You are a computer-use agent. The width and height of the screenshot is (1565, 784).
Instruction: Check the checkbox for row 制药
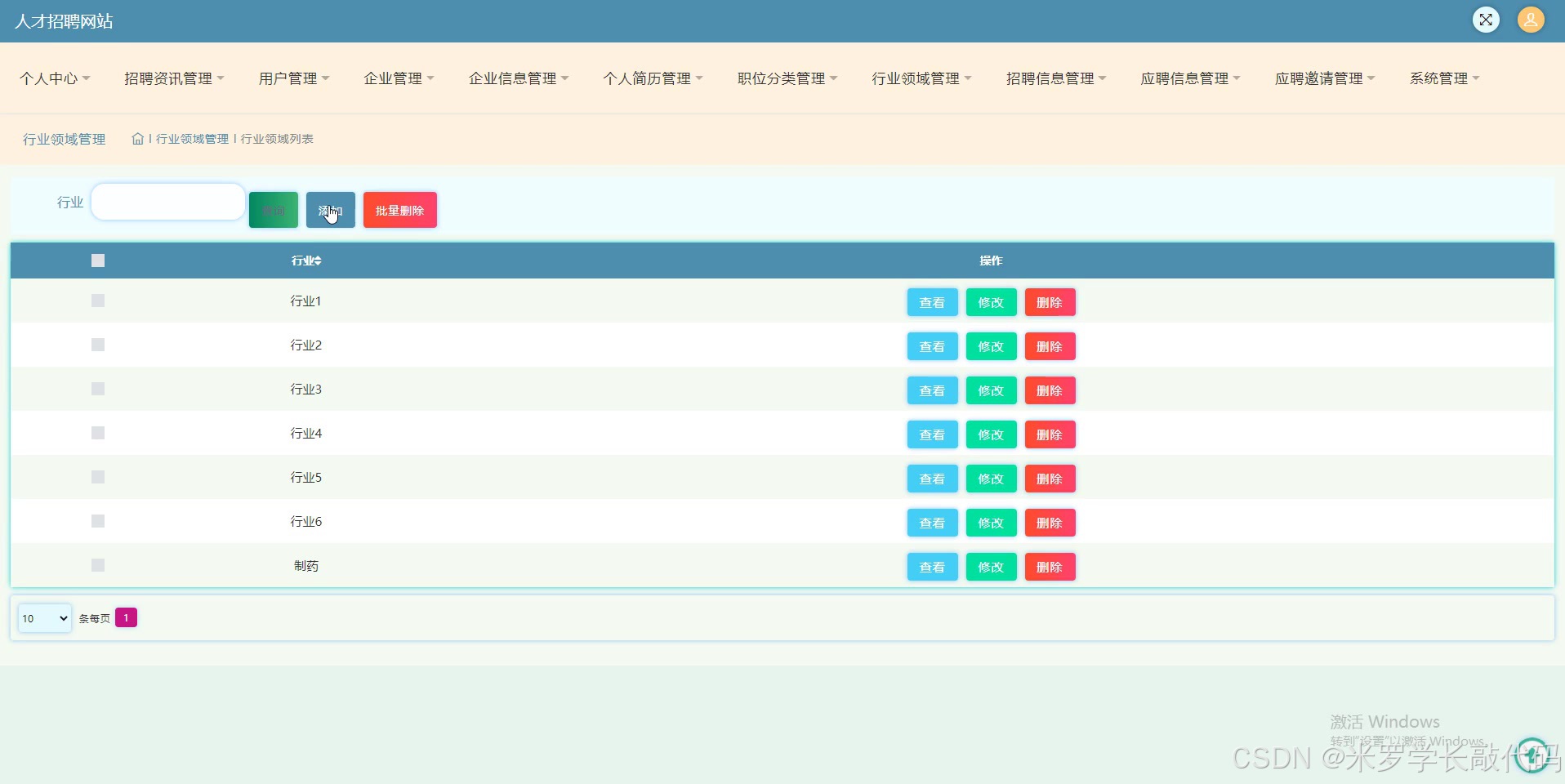point(98,565)
